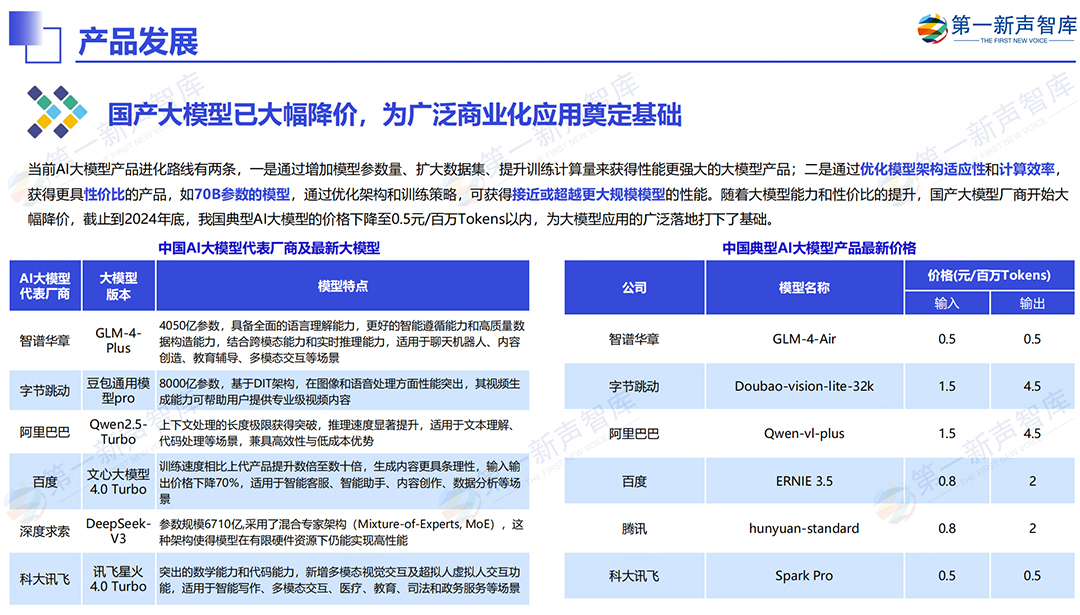Toggle the 输出 price column header
The image size is (1080, 615).
[x=1032, y=303]
